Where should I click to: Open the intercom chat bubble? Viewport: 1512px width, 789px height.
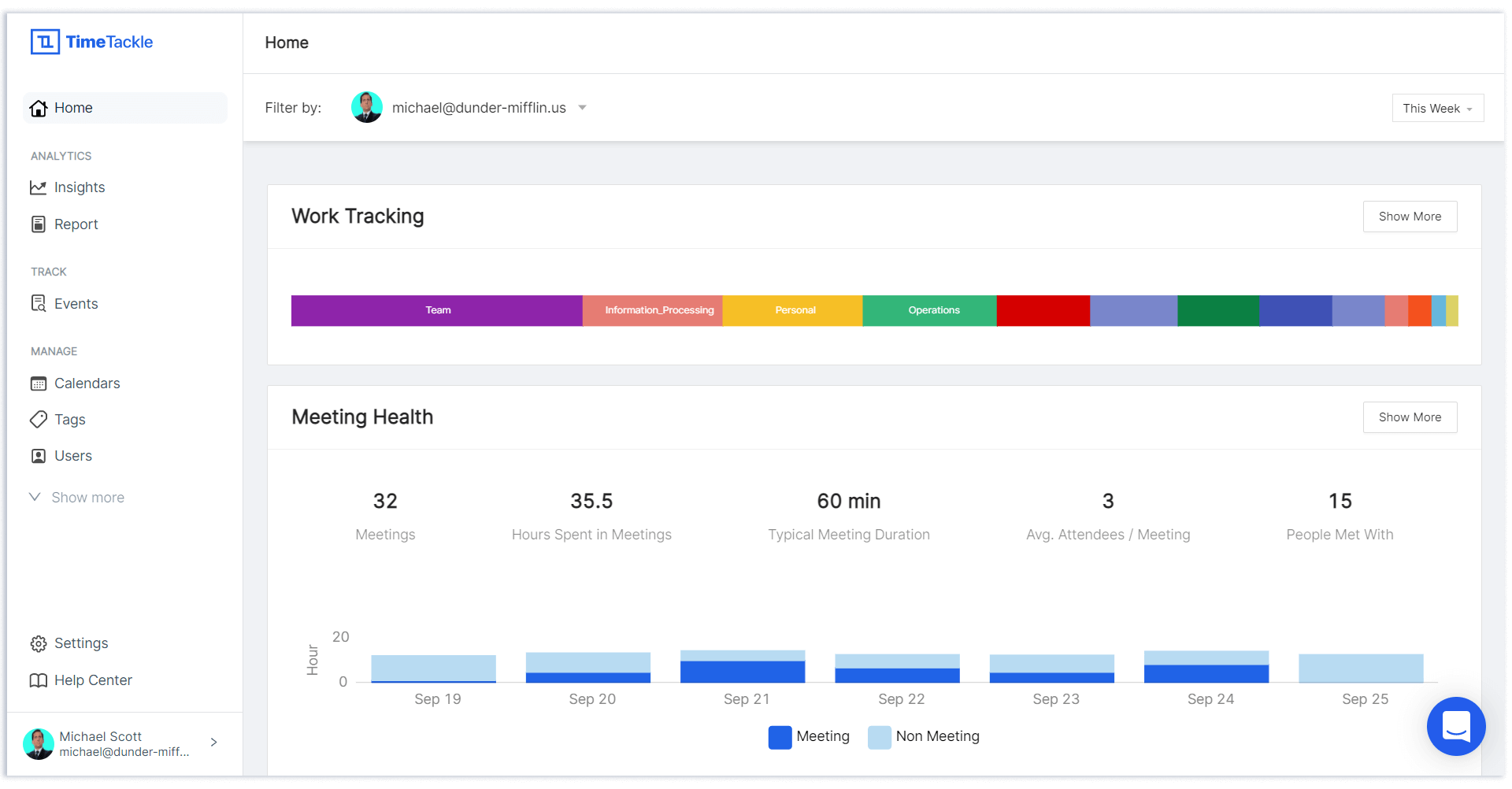point(1456,727)
